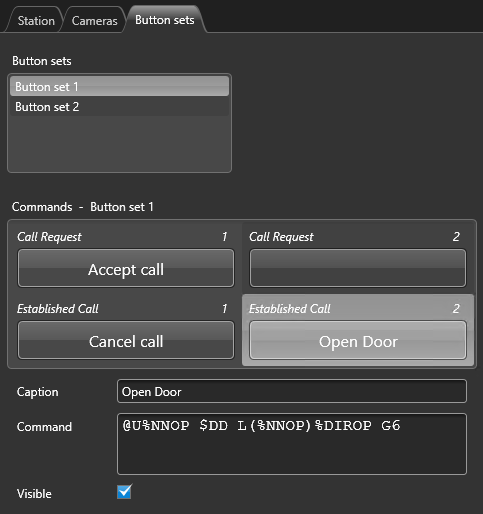The height and width of the screenshot is (514, 483).
Task: Click the Commands - Button set 1 heading
Action: (83, 207)
